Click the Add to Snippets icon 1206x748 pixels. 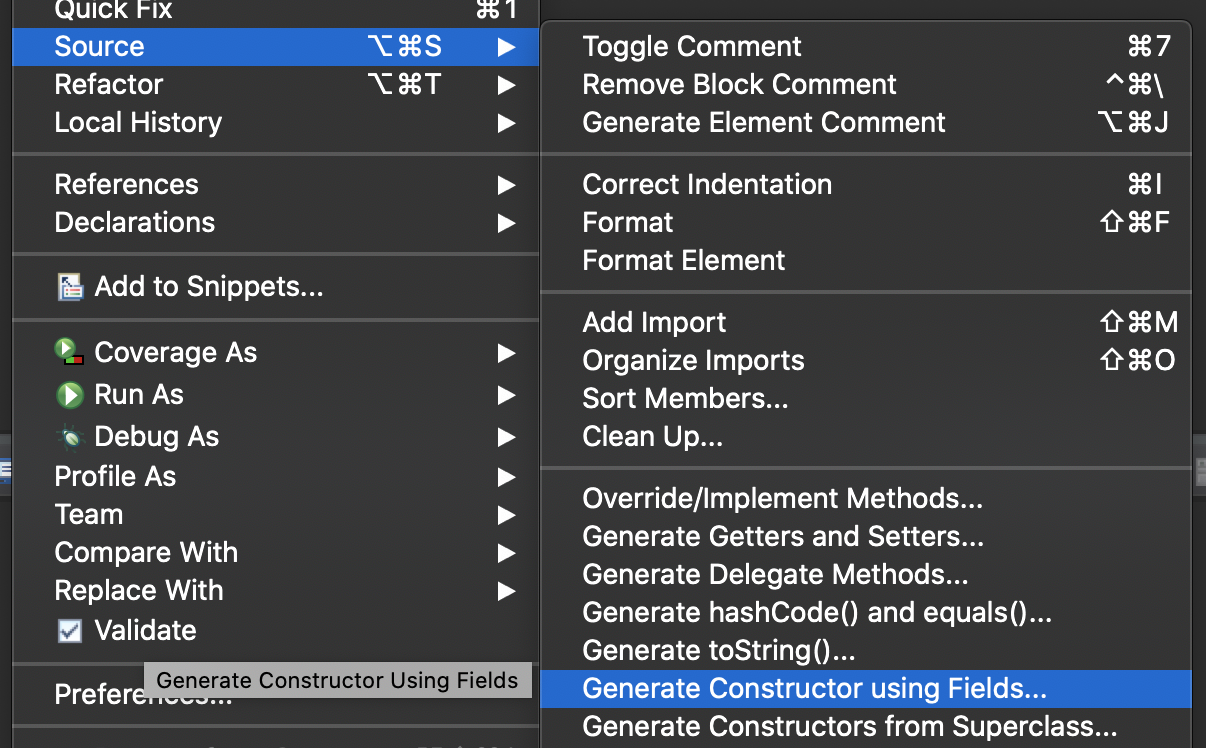69,289
